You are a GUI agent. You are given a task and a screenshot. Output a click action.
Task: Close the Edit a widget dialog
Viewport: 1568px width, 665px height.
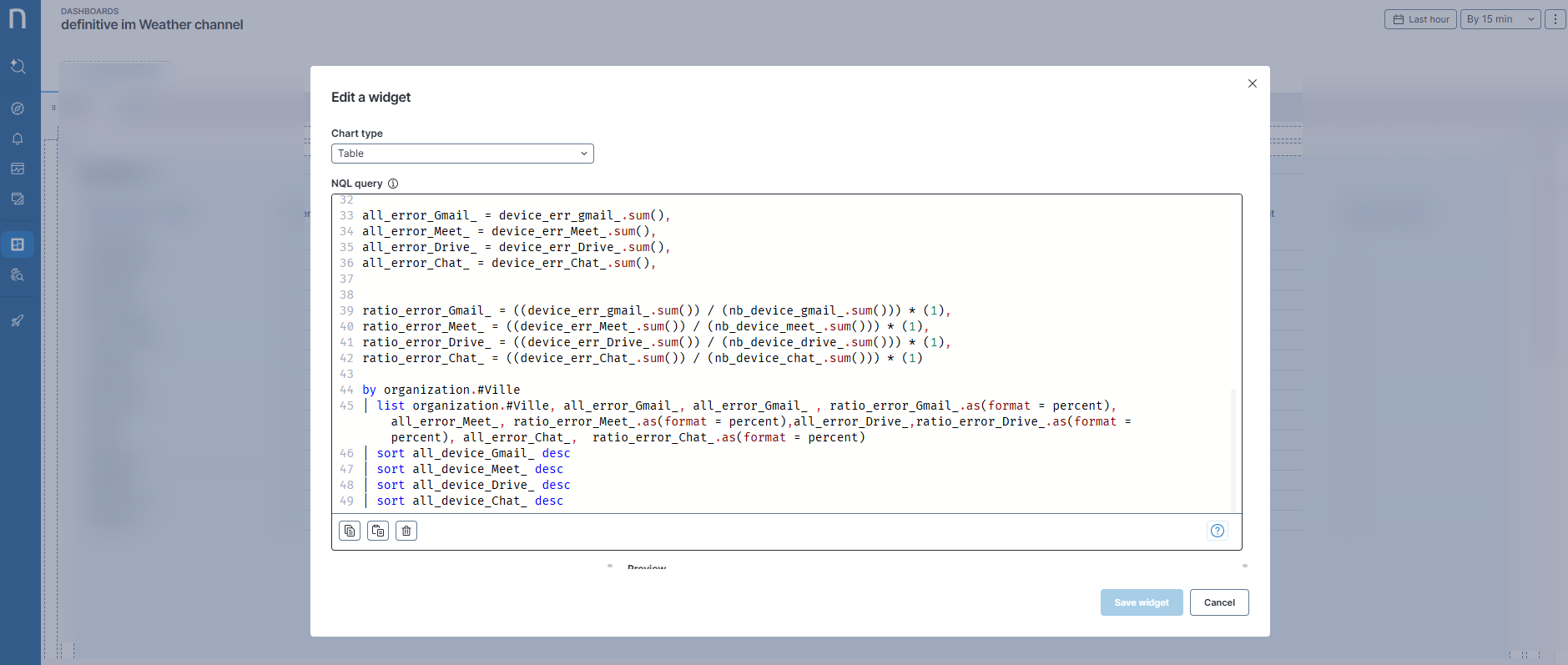point(1253,83)
